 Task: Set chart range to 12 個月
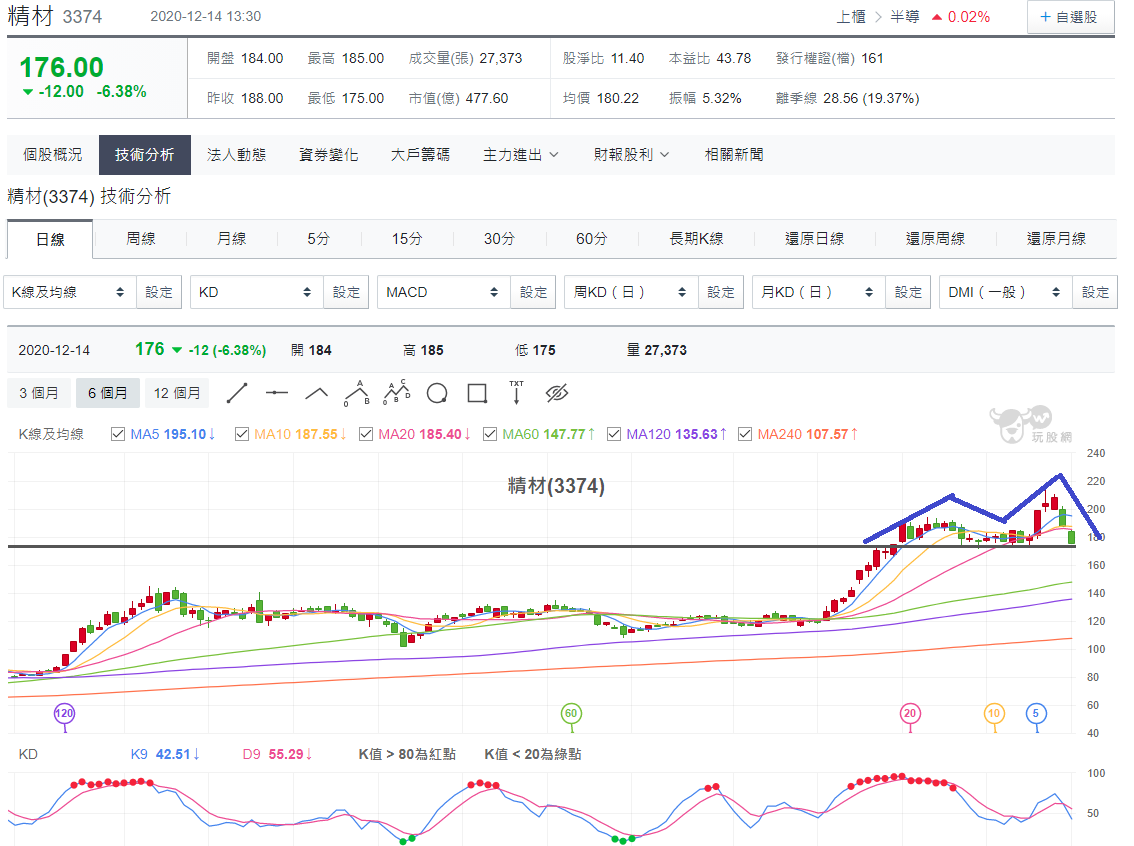coord(177,393)
